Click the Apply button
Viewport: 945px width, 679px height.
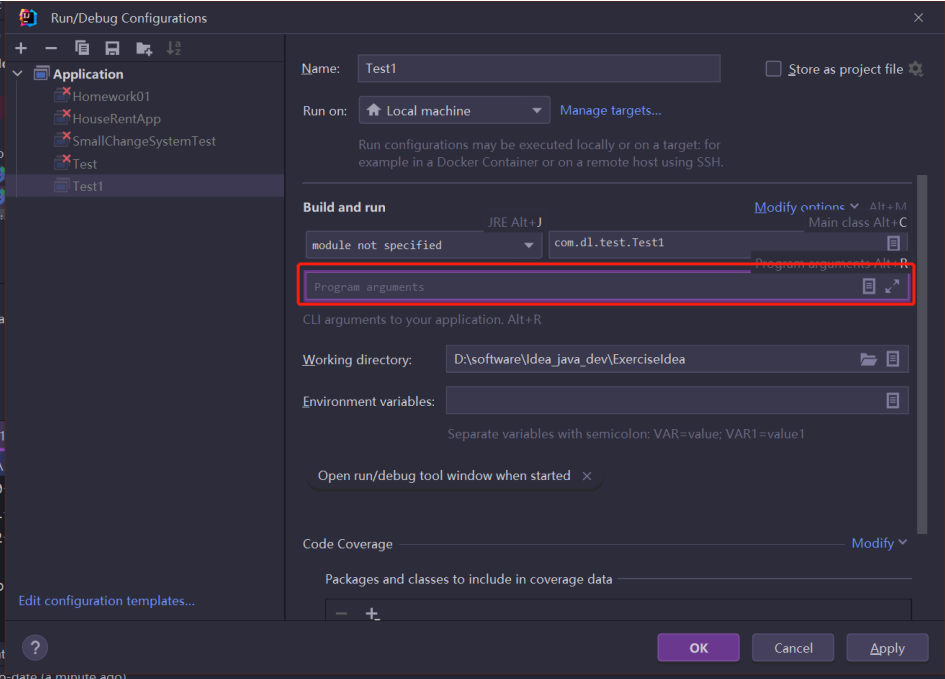[x=887, y=648]
